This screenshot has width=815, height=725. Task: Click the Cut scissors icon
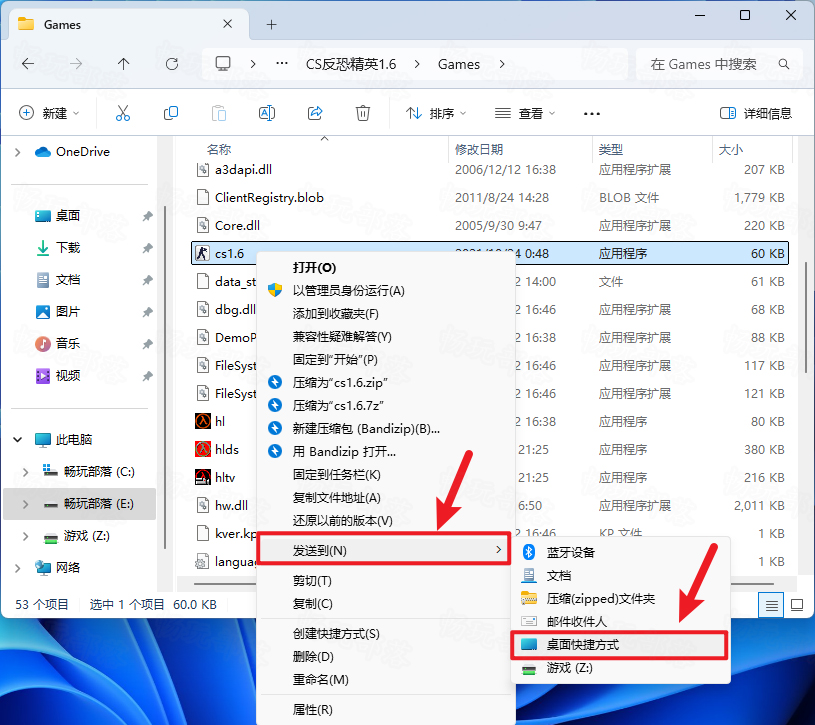(x=123, y=113)
